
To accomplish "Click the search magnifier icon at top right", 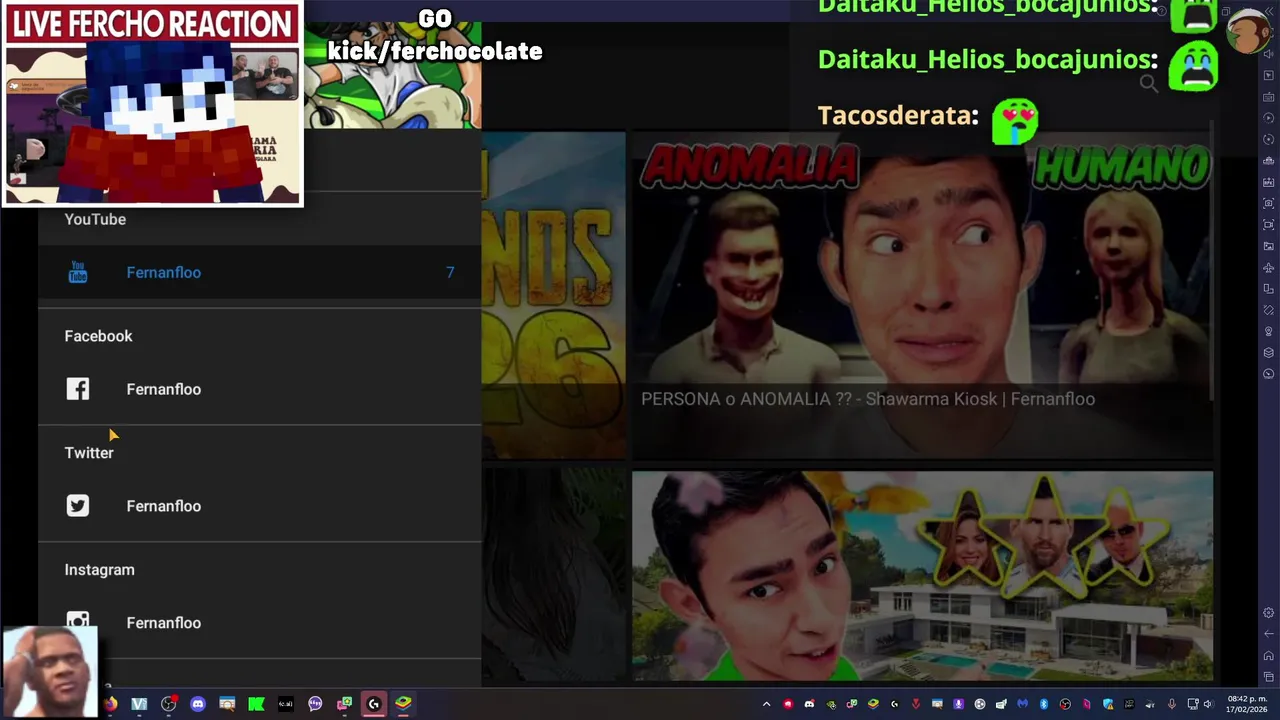I will point(1149,84).
